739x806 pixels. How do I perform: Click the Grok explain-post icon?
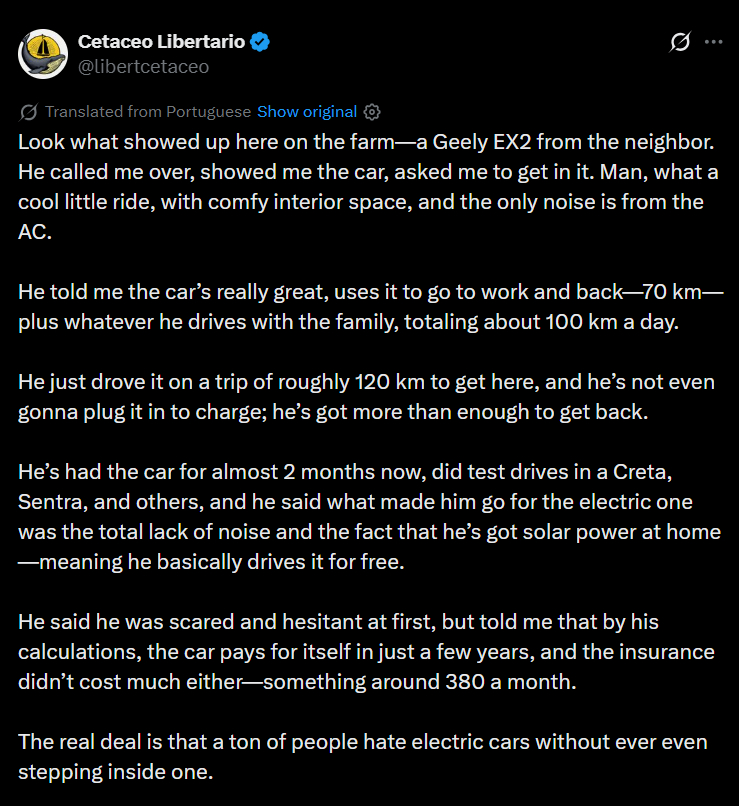point(679,42)
